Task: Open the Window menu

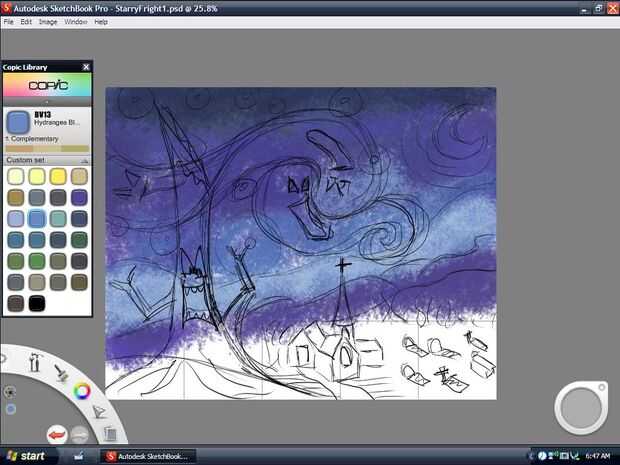Action: pos(76,22)
